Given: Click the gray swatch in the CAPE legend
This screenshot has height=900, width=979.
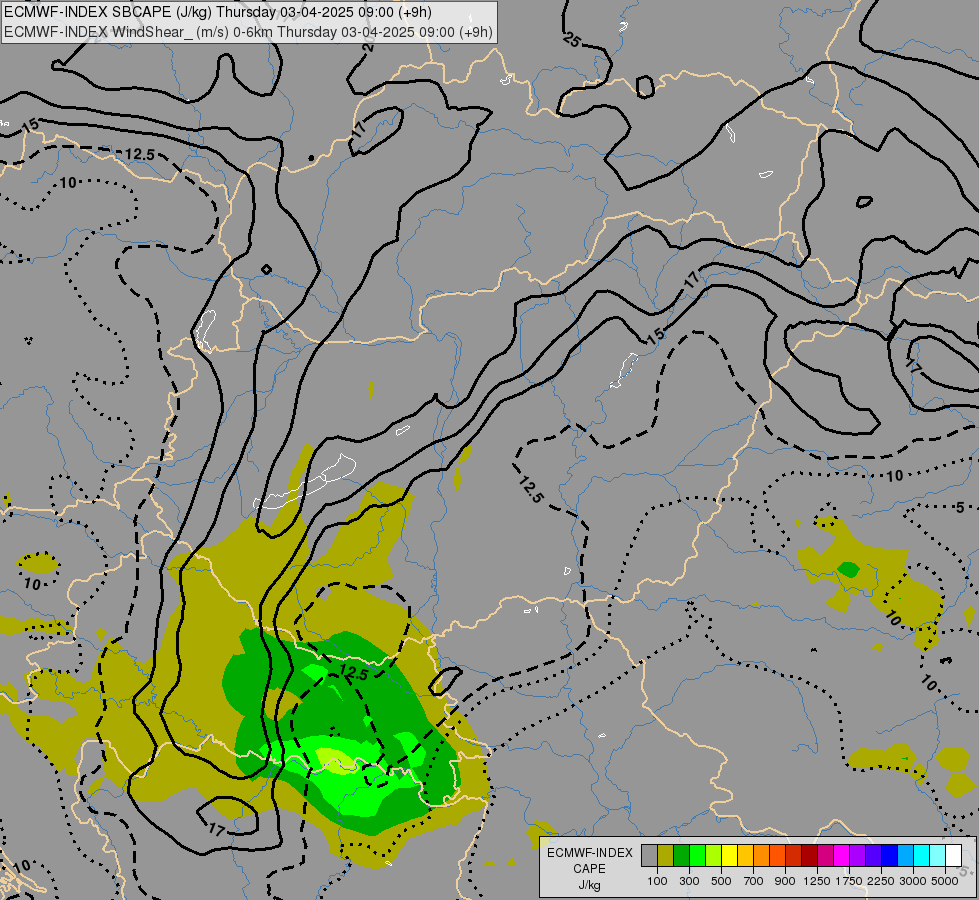Looking at the screenshot, I should click(649, 856).
